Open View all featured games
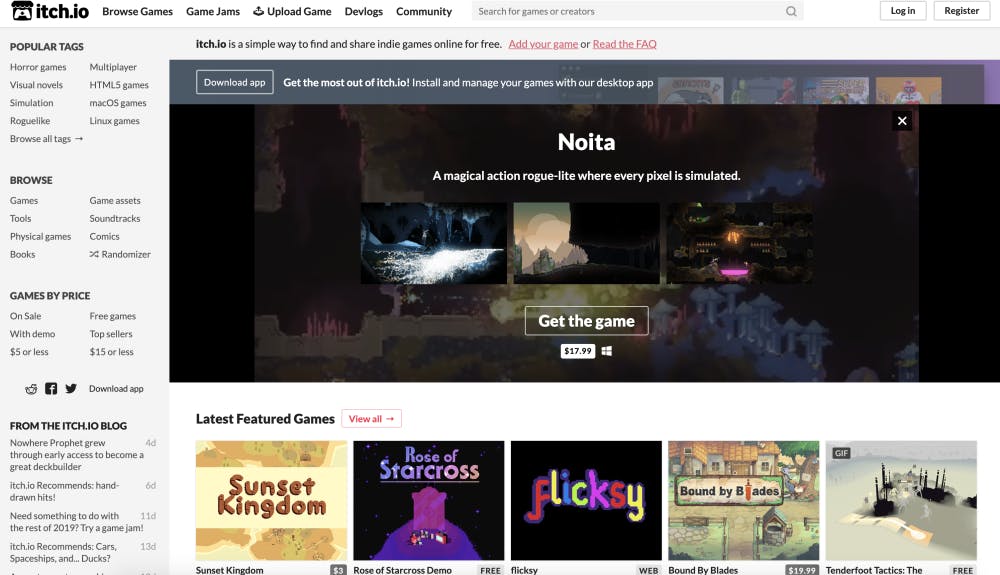 pyautogui.click(x=371, y=419)
